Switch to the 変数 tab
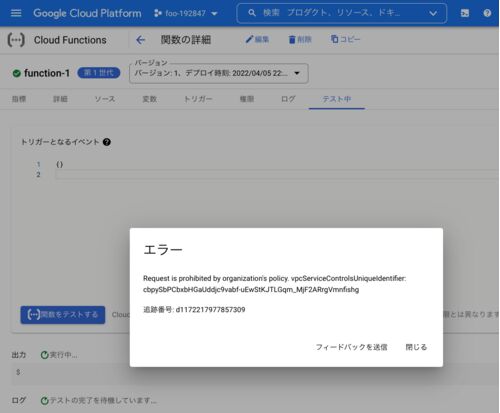Screen dimensions: 500x413 click(150, 99)
